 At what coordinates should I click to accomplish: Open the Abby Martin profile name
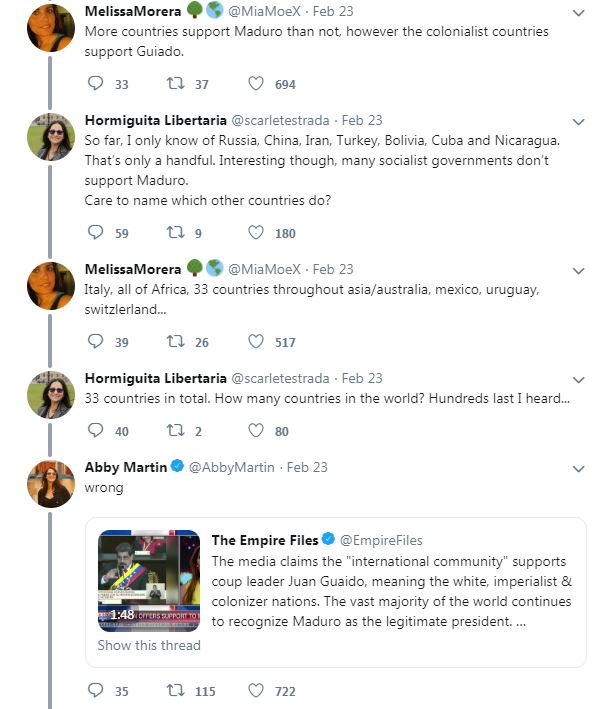[126, 467]
